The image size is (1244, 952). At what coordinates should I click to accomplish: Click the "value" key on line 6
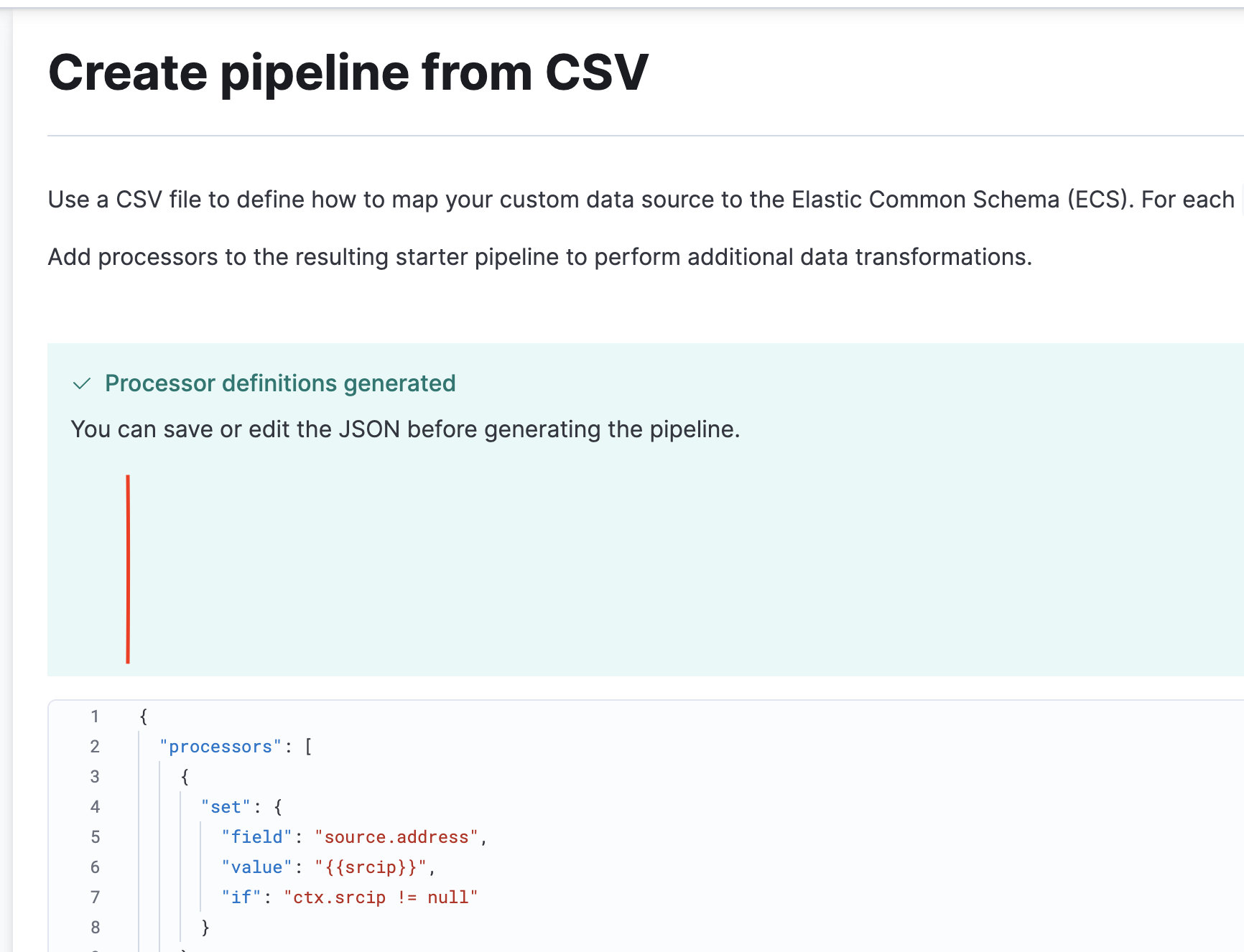coord(256,867)
